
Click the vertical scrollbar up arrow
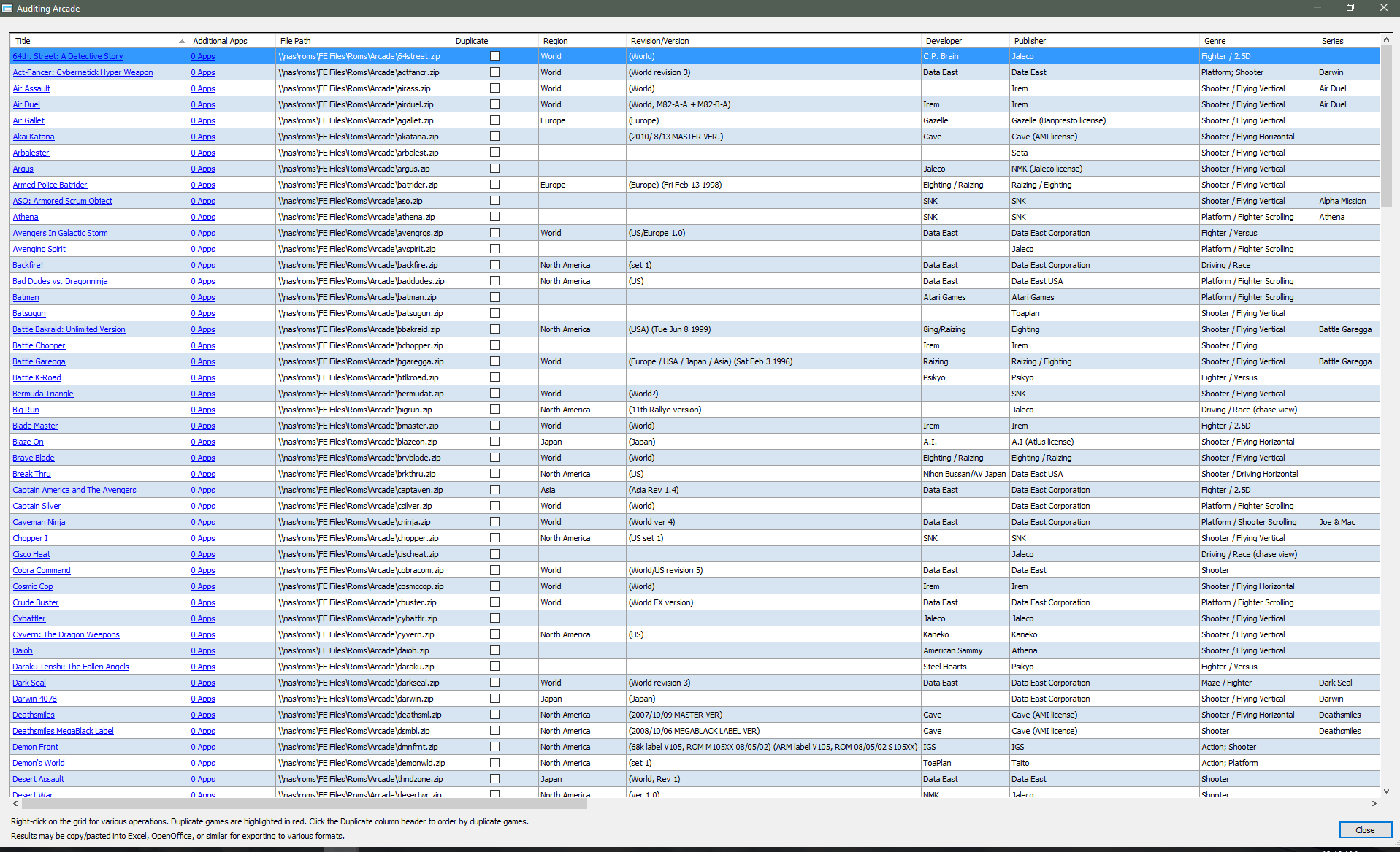click(x=1386, y=40)
